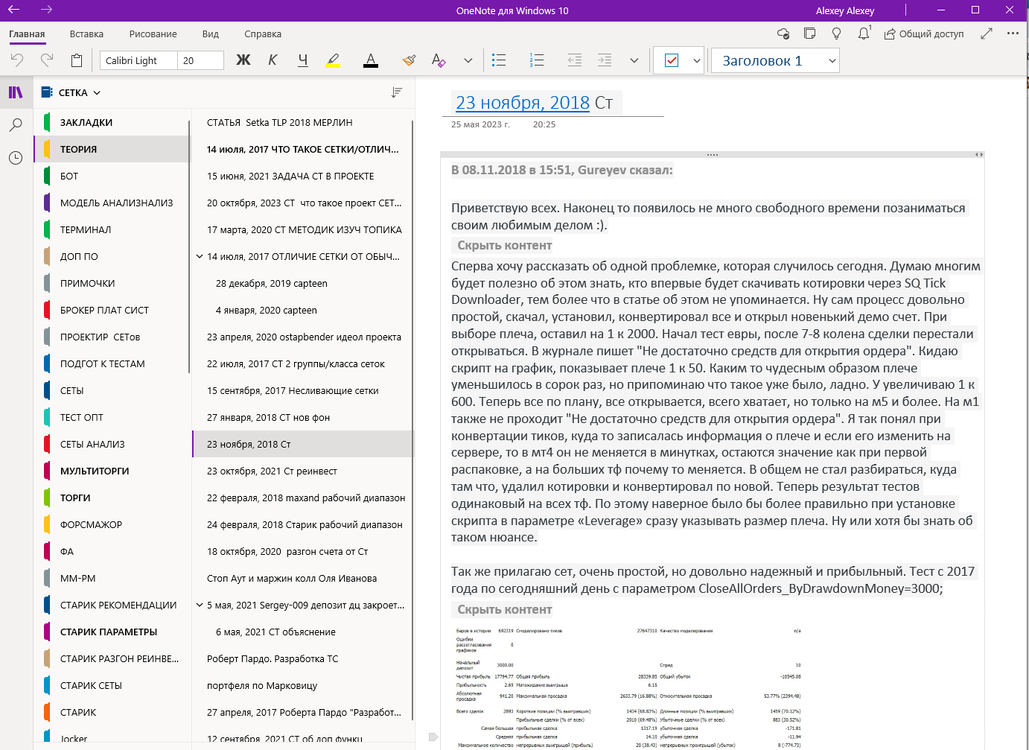Open the СЕТКА notebook dropdown
This screenshot has width=1029, height=750.
[70, 93]
